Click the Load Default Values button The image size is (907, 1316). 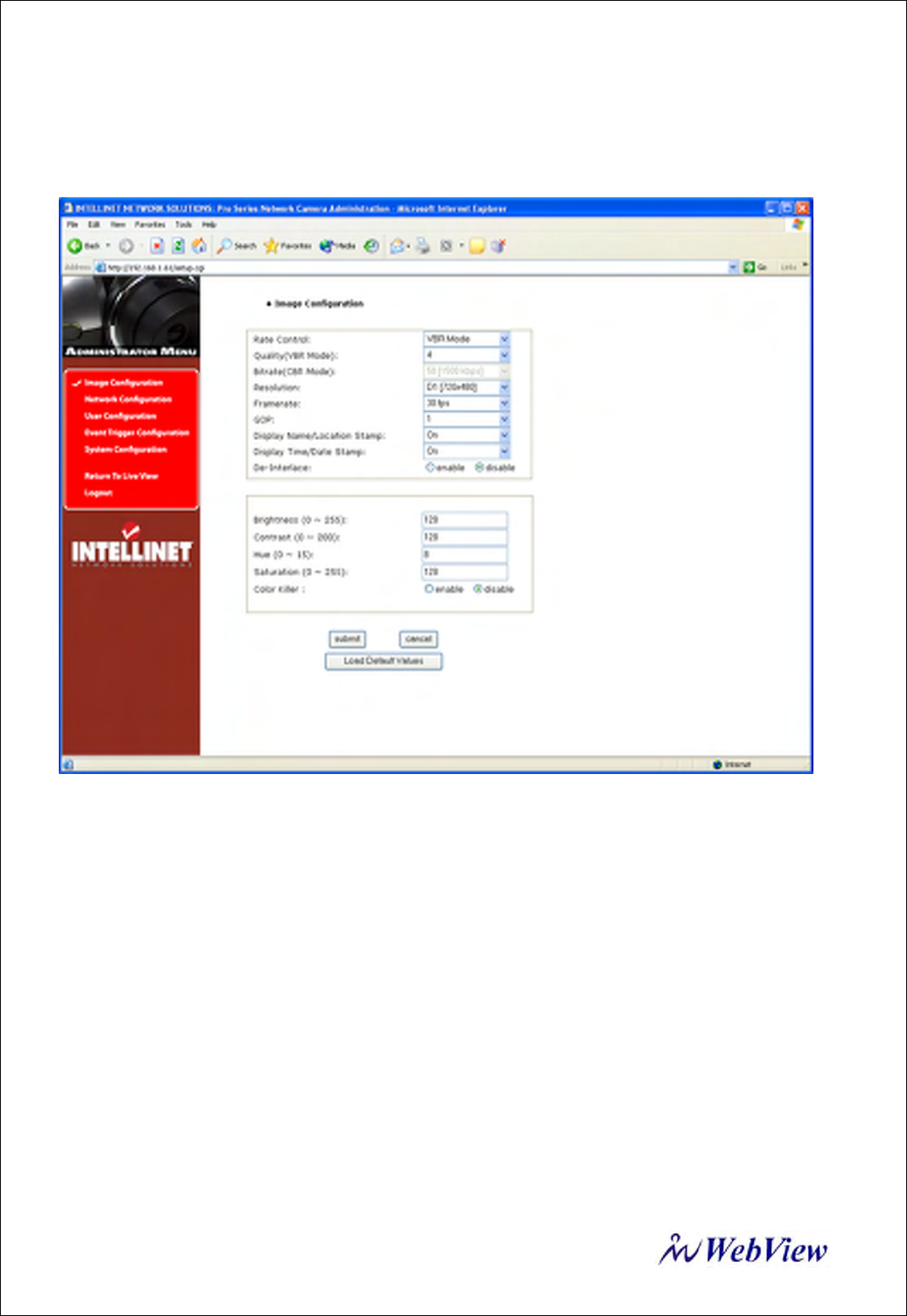point(384,661)
